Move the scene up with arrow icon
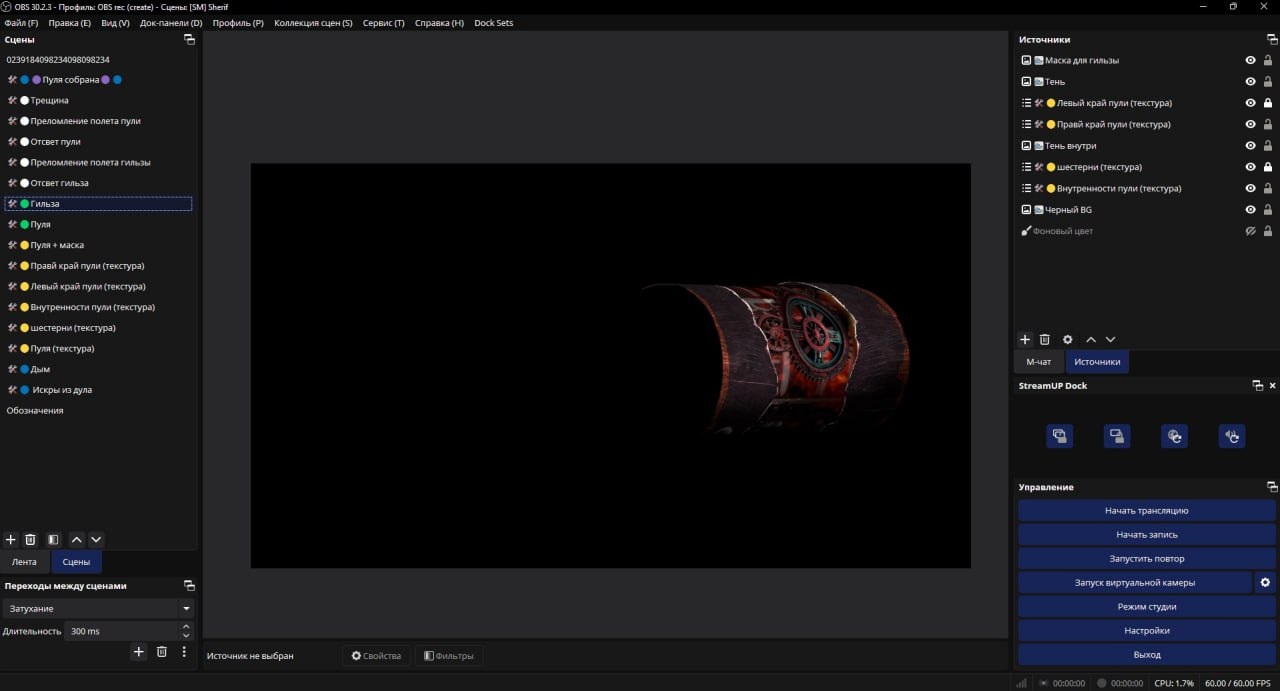1280x691 pixels. (x=77, y=539)
